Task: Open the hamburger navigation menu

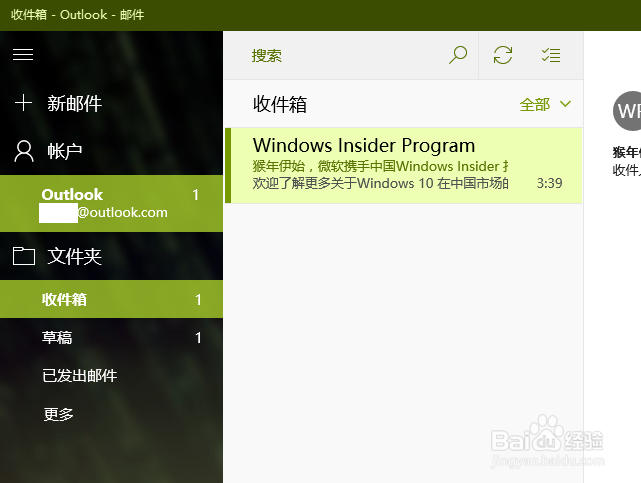Action: click(x=23, y=54)
